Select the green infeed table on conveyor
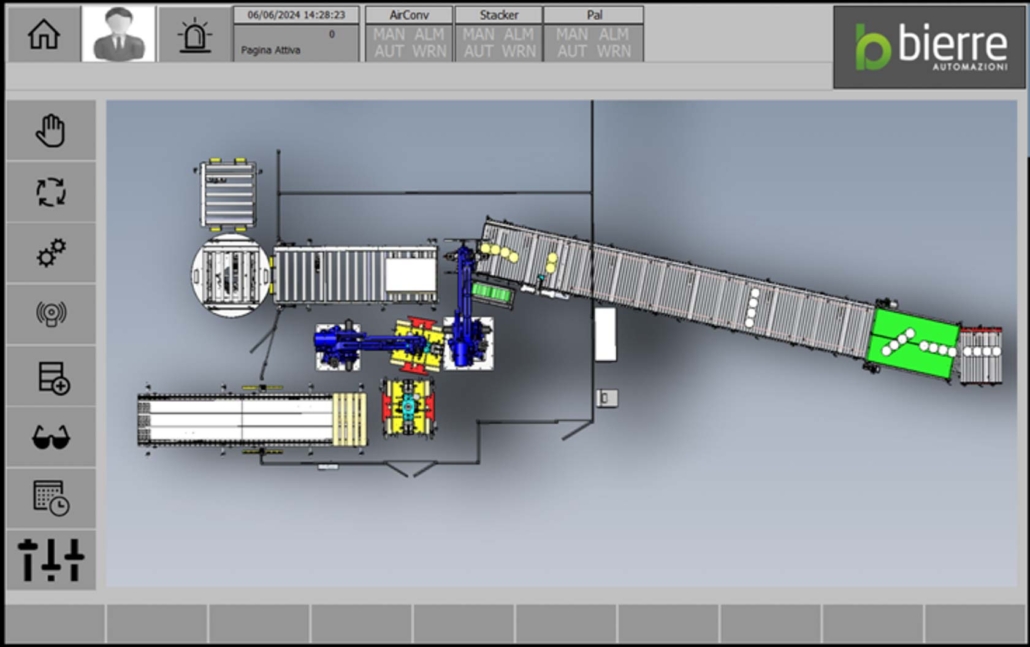This screenshot has width=1030, height=647. (913, 343)
